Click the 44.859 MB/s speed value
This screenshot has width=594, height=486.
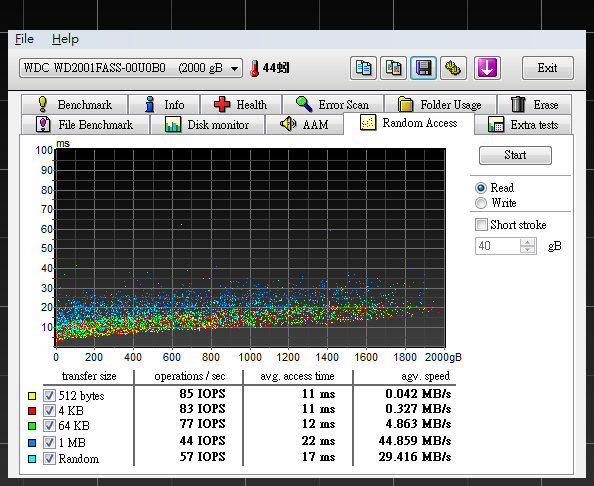415,441
